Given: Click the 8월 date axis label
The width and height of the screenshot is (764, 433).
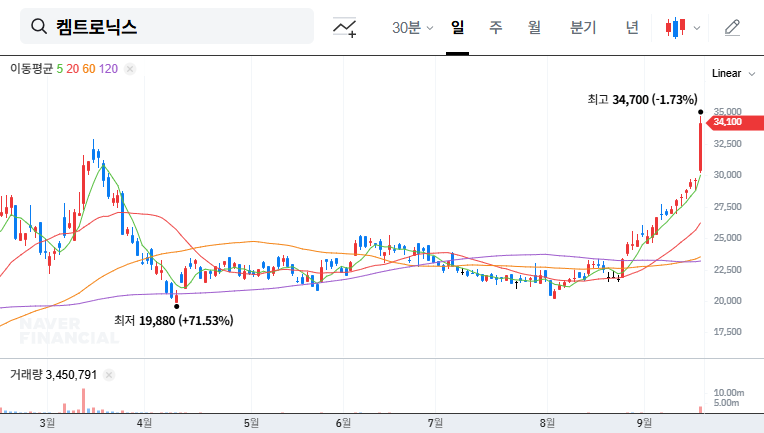Looking at the screenshot, I should click(x=547, y=423).
